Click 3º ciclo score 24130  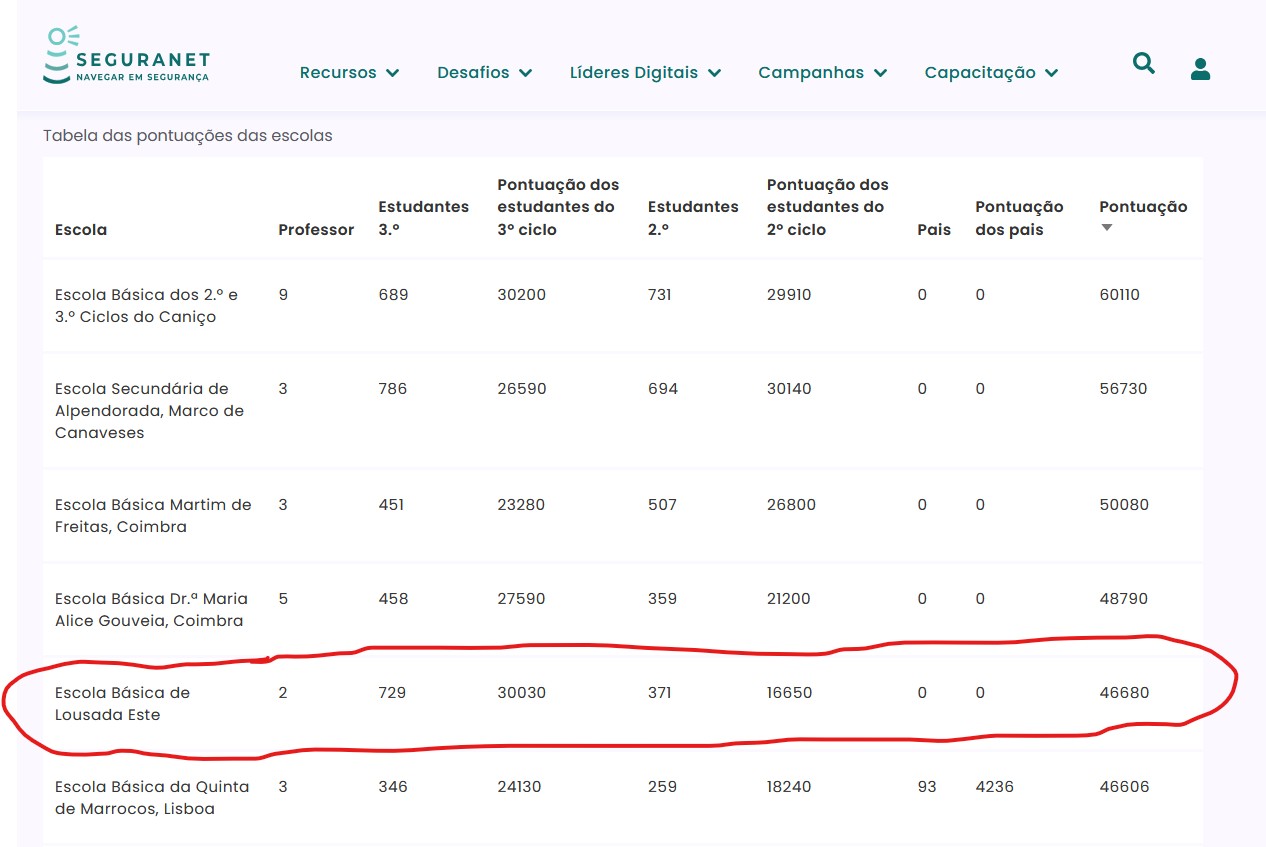coord(519,787)
